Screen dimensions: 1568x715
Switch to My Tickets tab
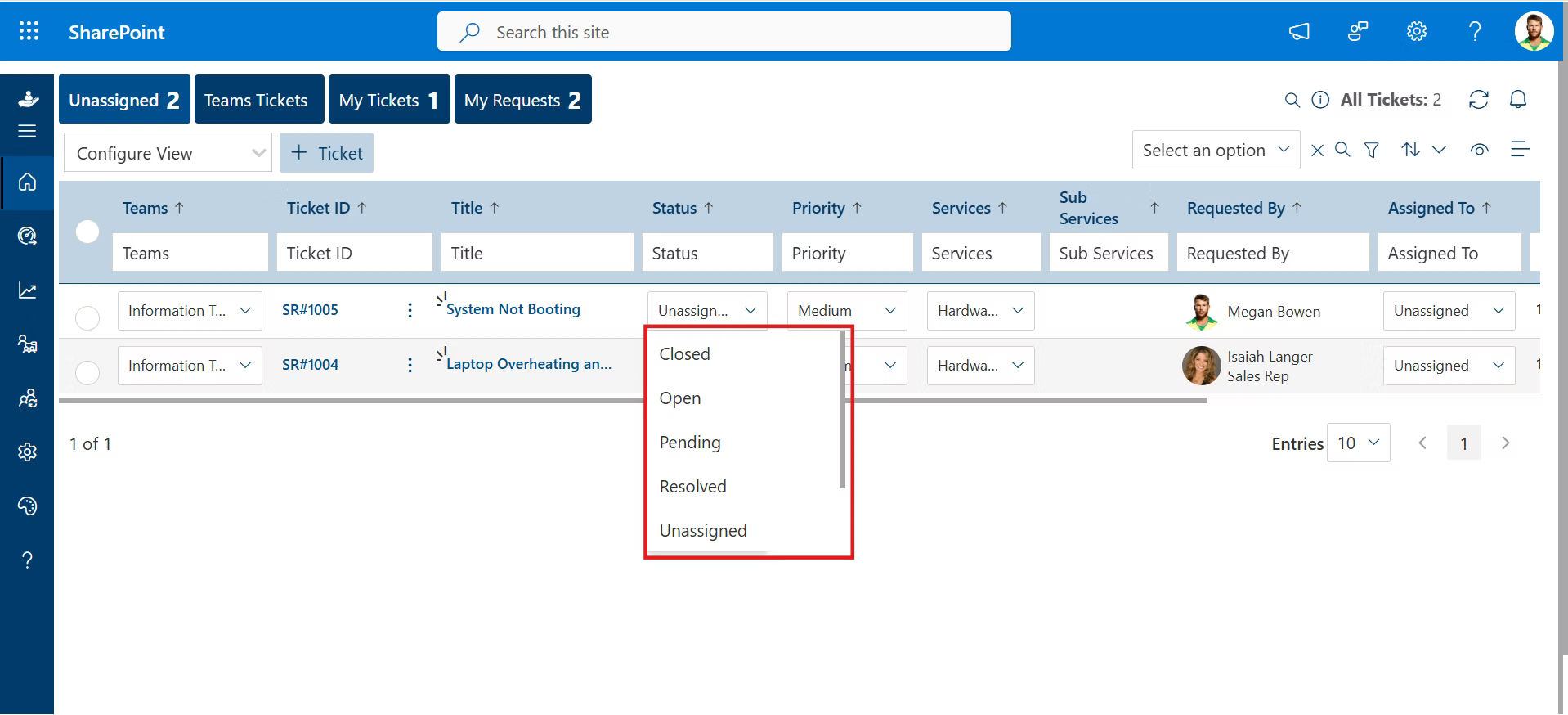coord(389,100)
